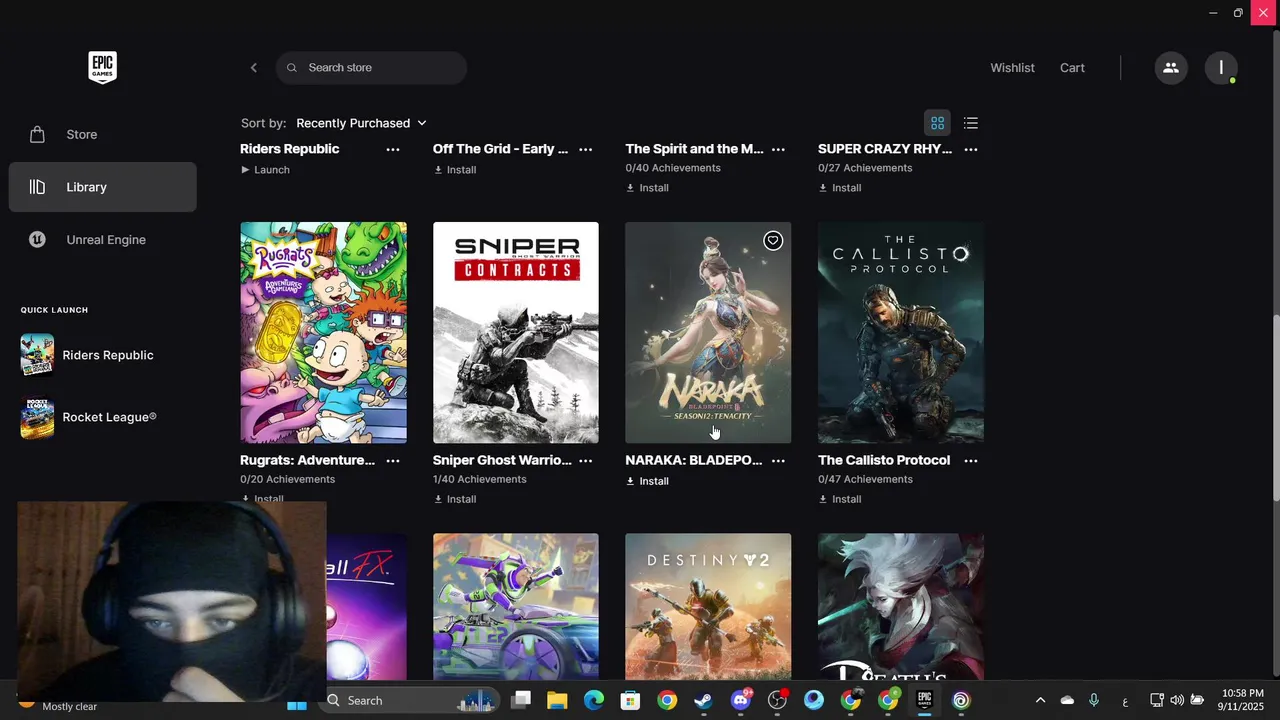This screenshot has width=1280, height=720.
Task: Click the library vertical scrollbar
Action: click(1275, 410)
